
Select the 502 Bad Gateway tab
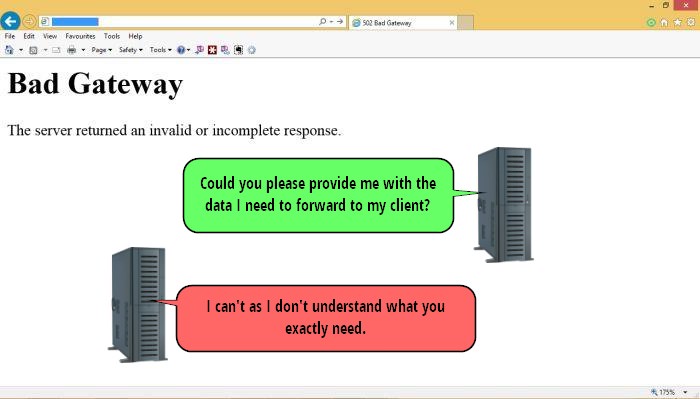pyautogui.click(x=402, y=23)
